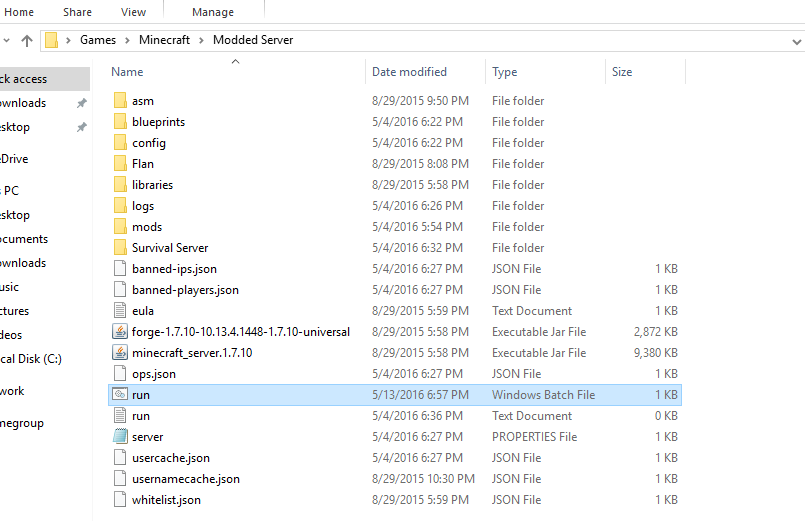Click the 8/29/2015 10:30 PM date cell
Image resolution: width=805 pixels, height=521 pixels.
tap(423, 479)
